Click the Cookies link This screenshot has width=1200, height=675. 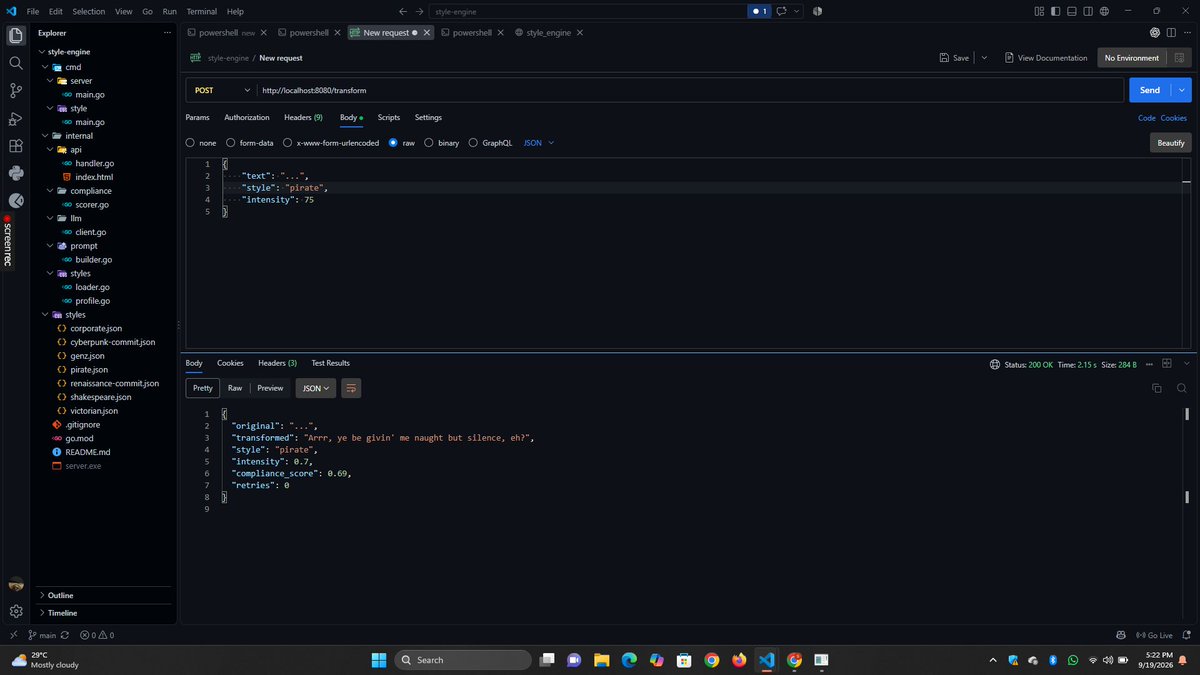click(1174, 117)
